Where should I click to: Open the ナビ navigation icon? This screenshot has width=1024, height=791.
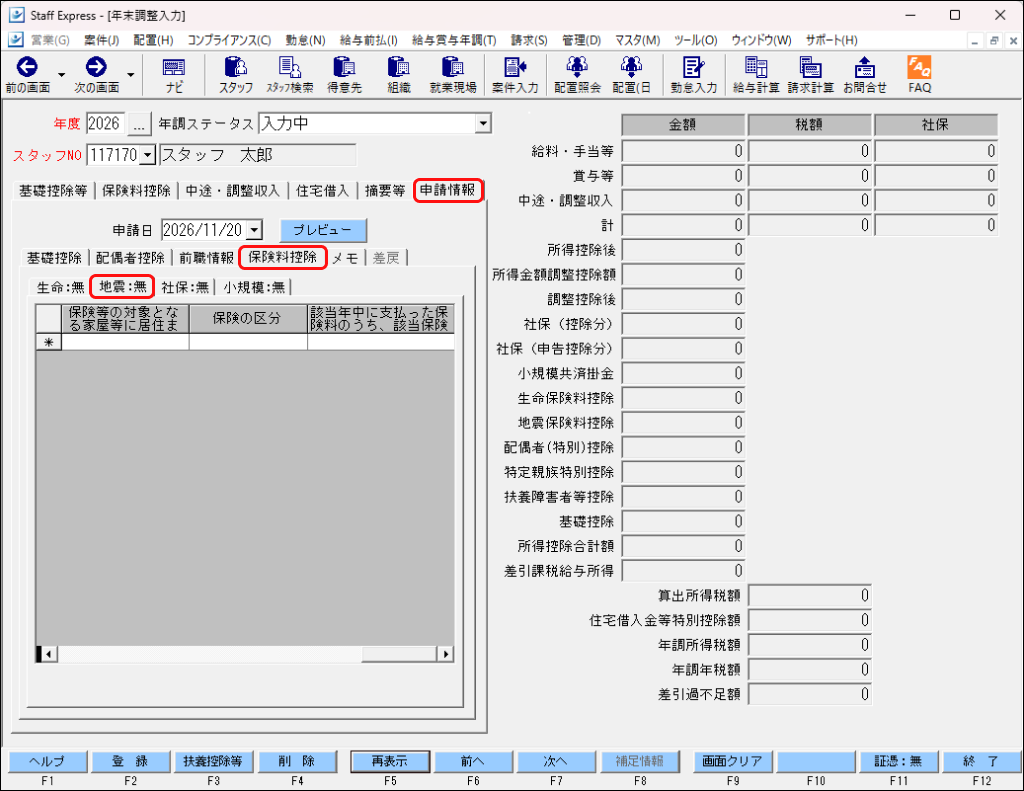[174, 67]
